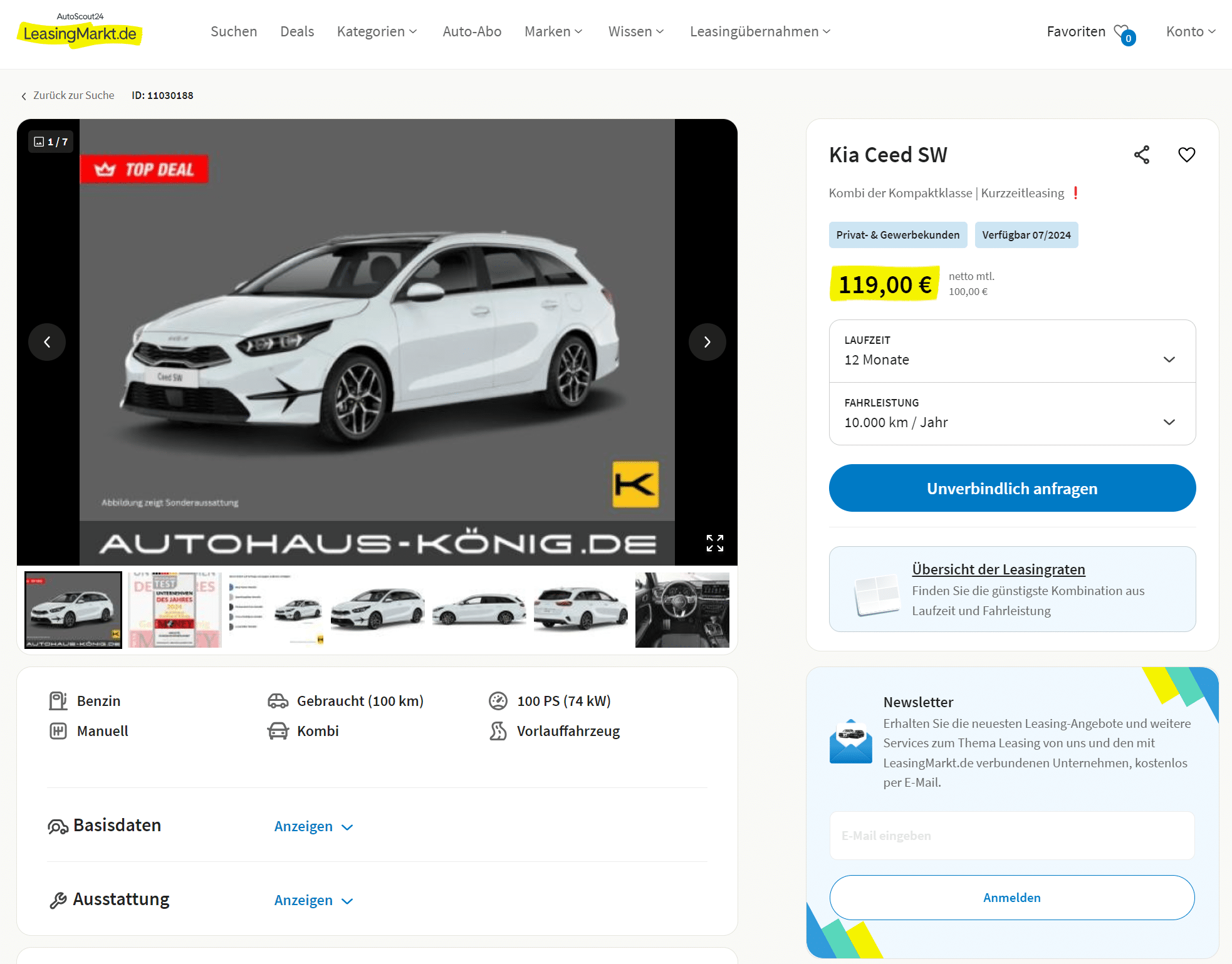This screenshot has width=1232, height=964.
Task: Expand the Wissen menu
Action: [x=636, y=31]
